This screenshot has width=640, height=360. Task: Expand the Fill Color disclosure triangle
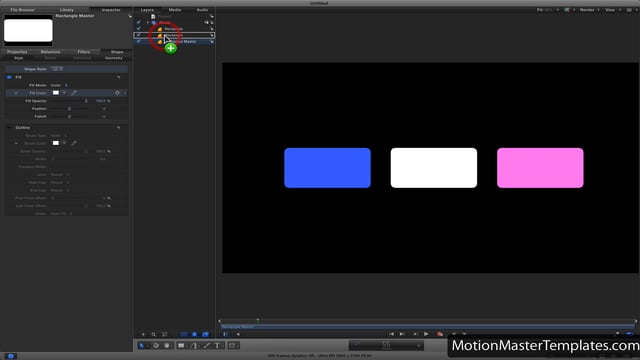click(16, 93)
